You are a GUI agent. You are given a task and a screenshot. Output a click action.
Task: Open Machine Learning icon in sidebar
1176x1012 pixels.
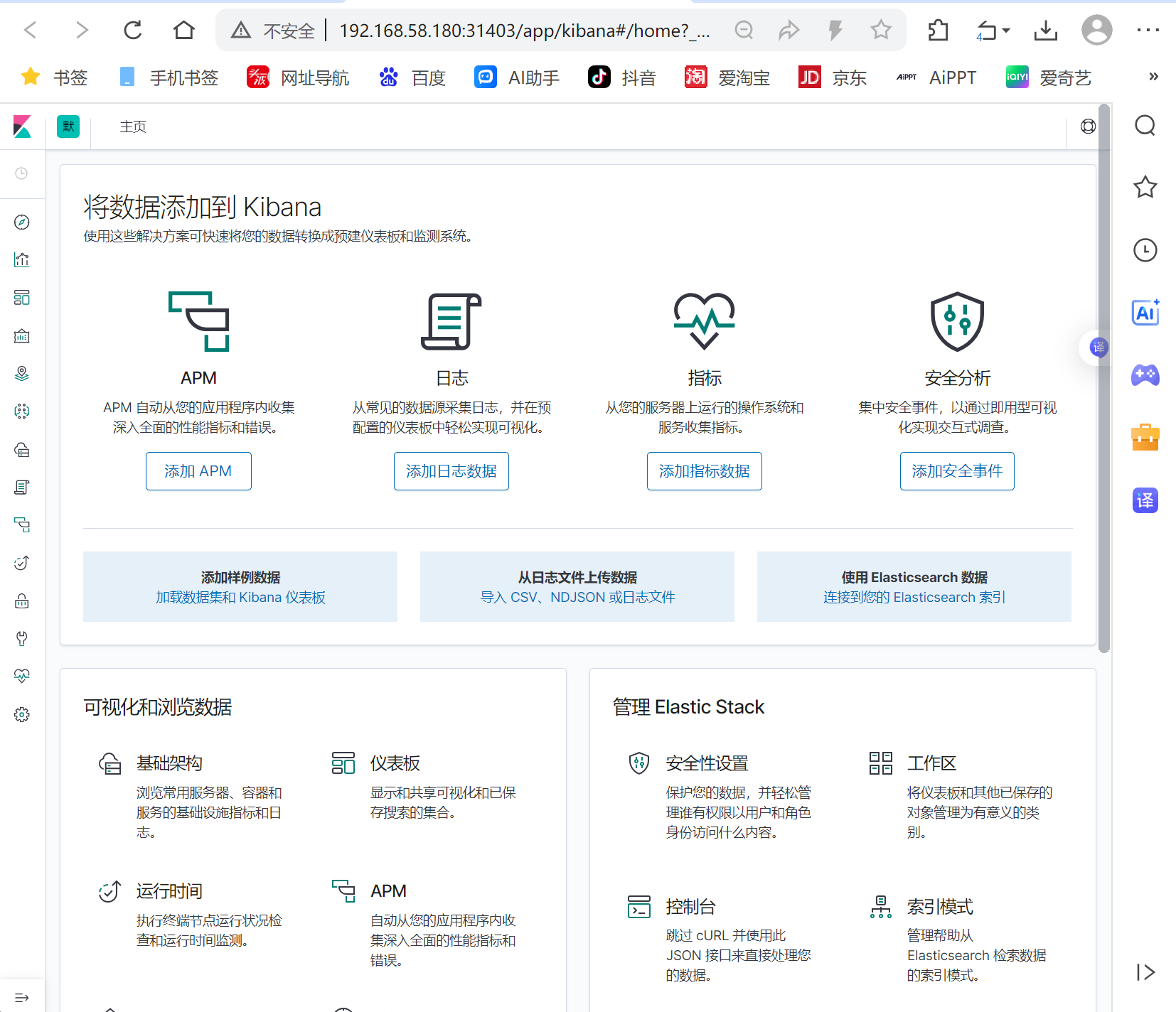click(22, 411)
